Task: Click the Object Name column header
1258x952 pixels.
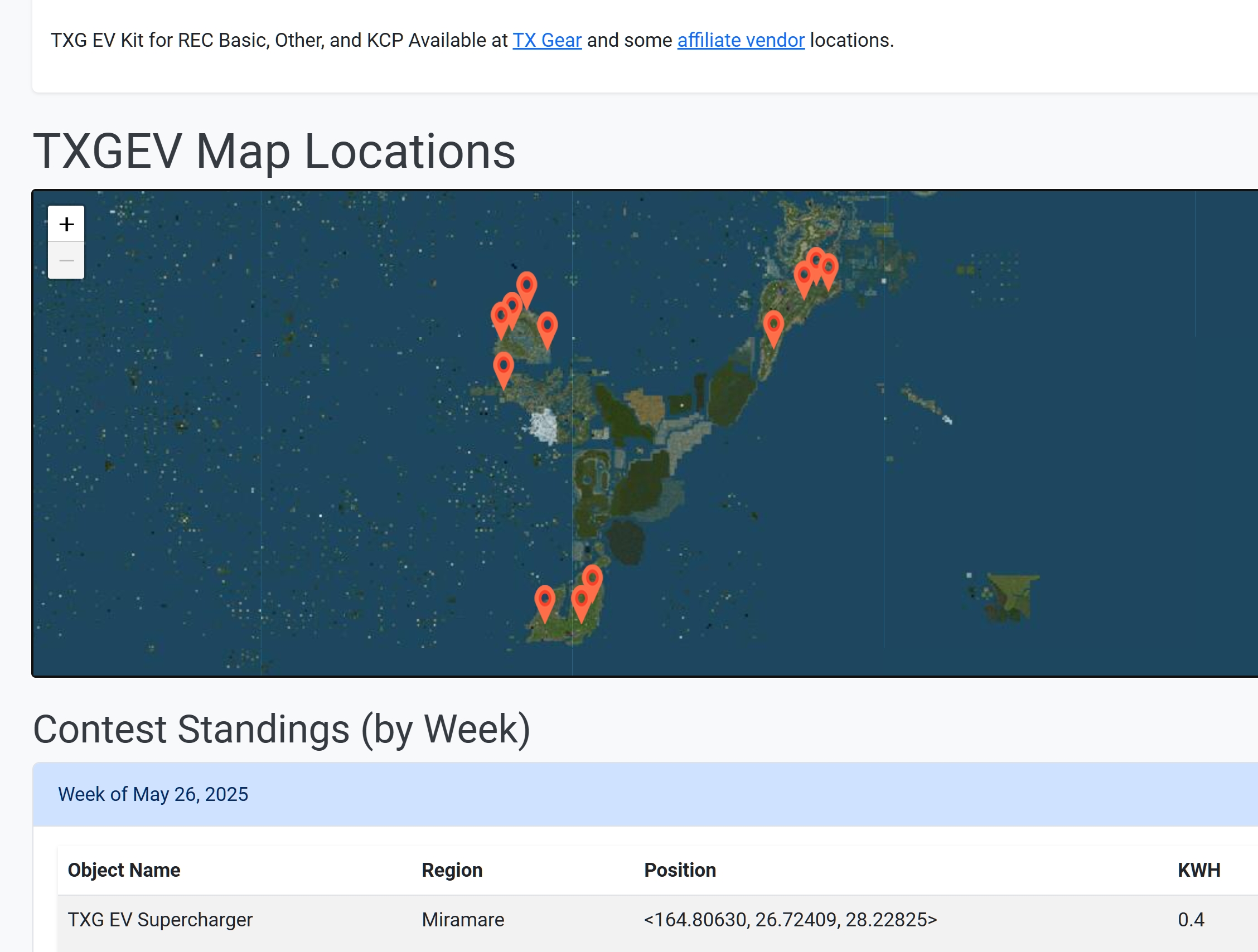Action: point(124,870)
